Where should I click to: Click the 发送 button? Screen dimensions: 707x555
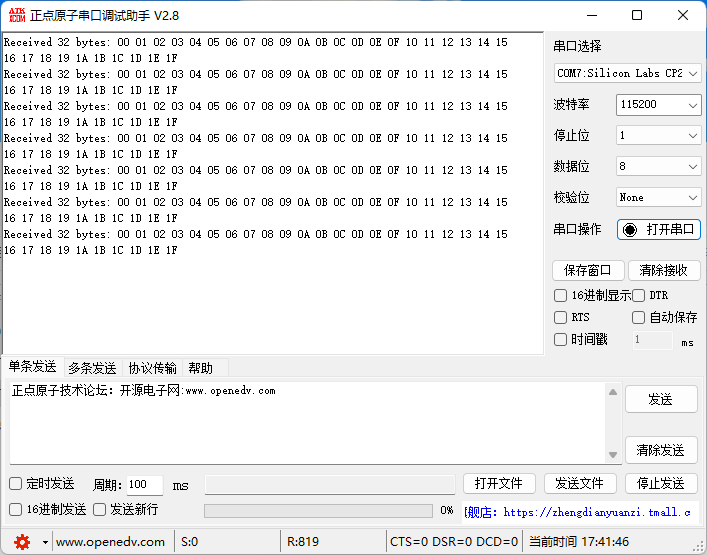pos(661,399)
